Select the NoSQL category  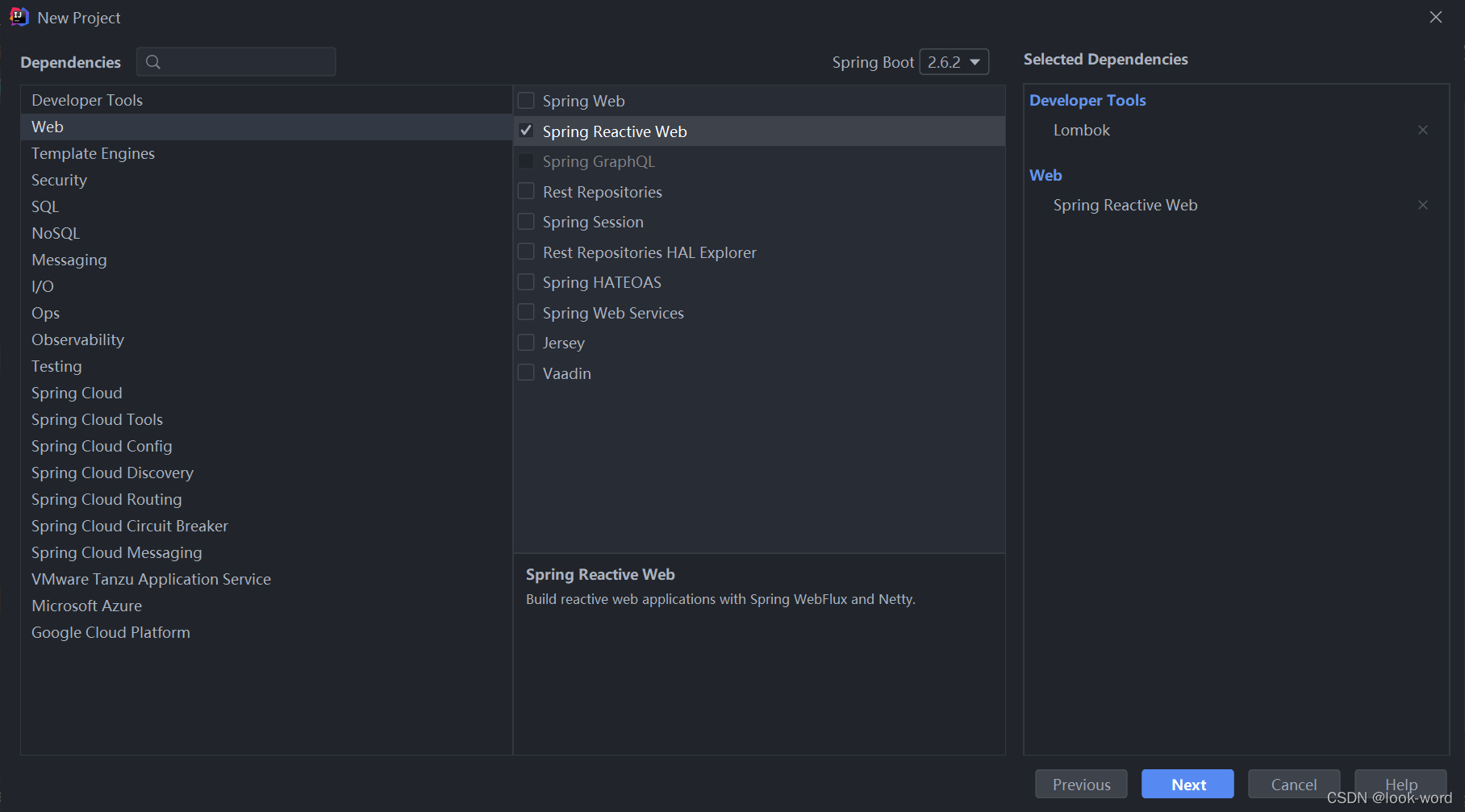point(266,233)
